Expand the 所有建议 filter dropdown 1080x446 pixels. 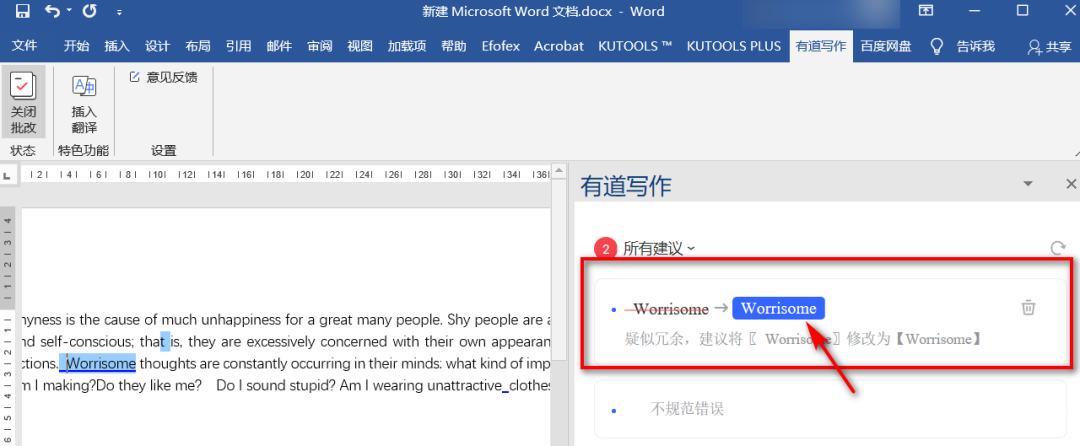click(659, 248)
